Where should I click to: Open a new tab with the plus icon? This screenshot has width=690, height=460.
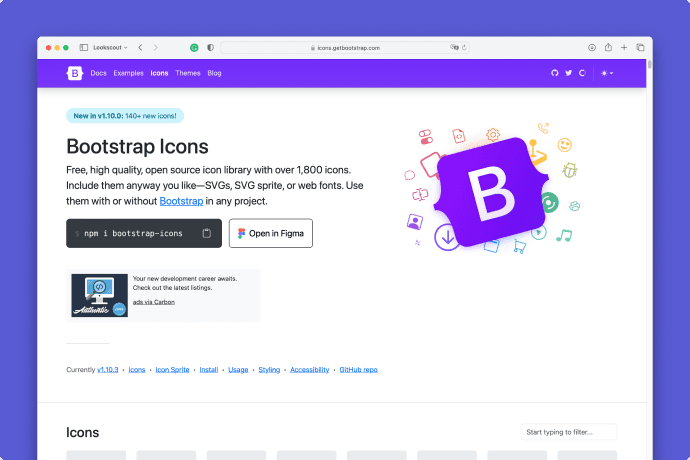click(x=624, y=48)
